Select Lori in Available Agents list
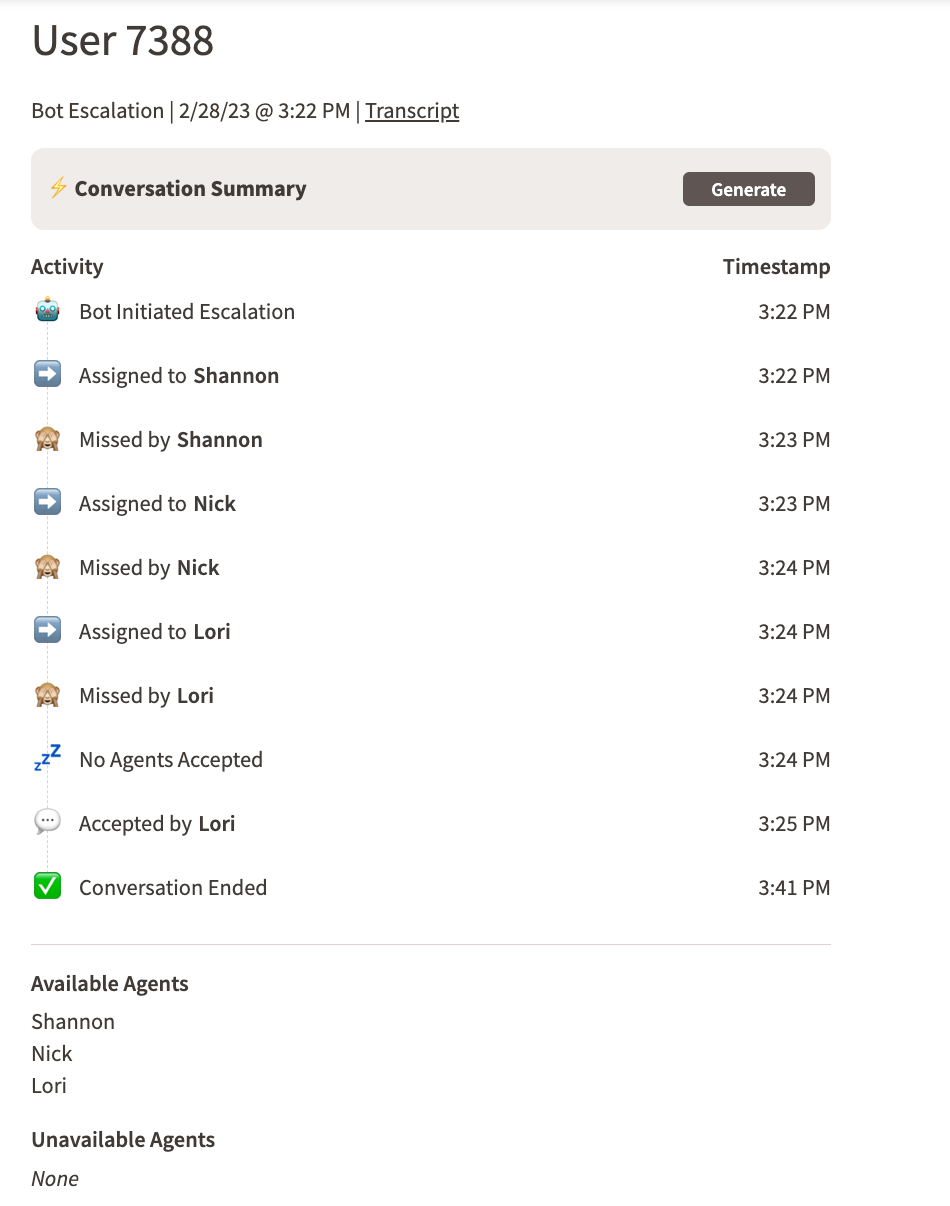Viewport: 950px width, 1206px height. [49, 1086]
